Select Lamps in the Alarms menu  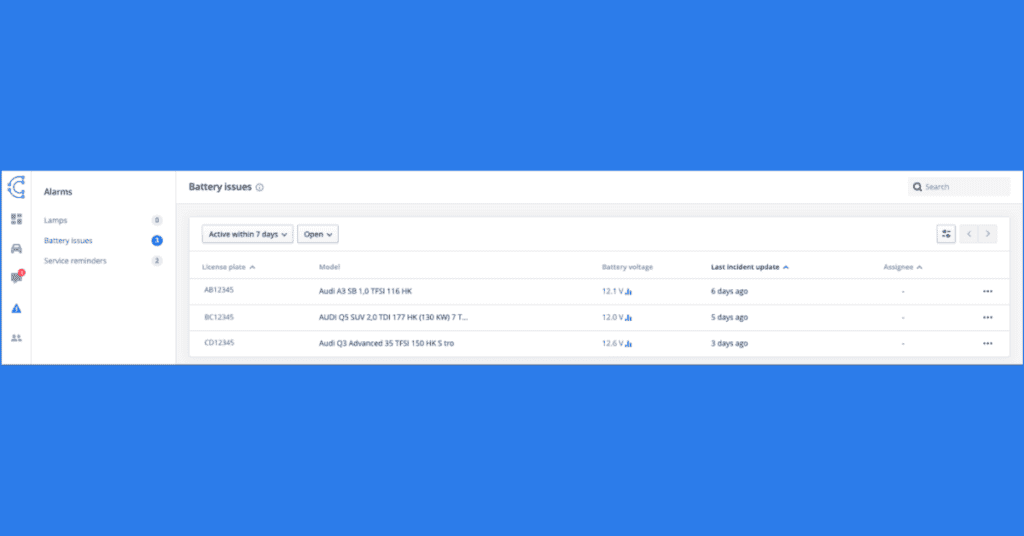click(56, 220)
